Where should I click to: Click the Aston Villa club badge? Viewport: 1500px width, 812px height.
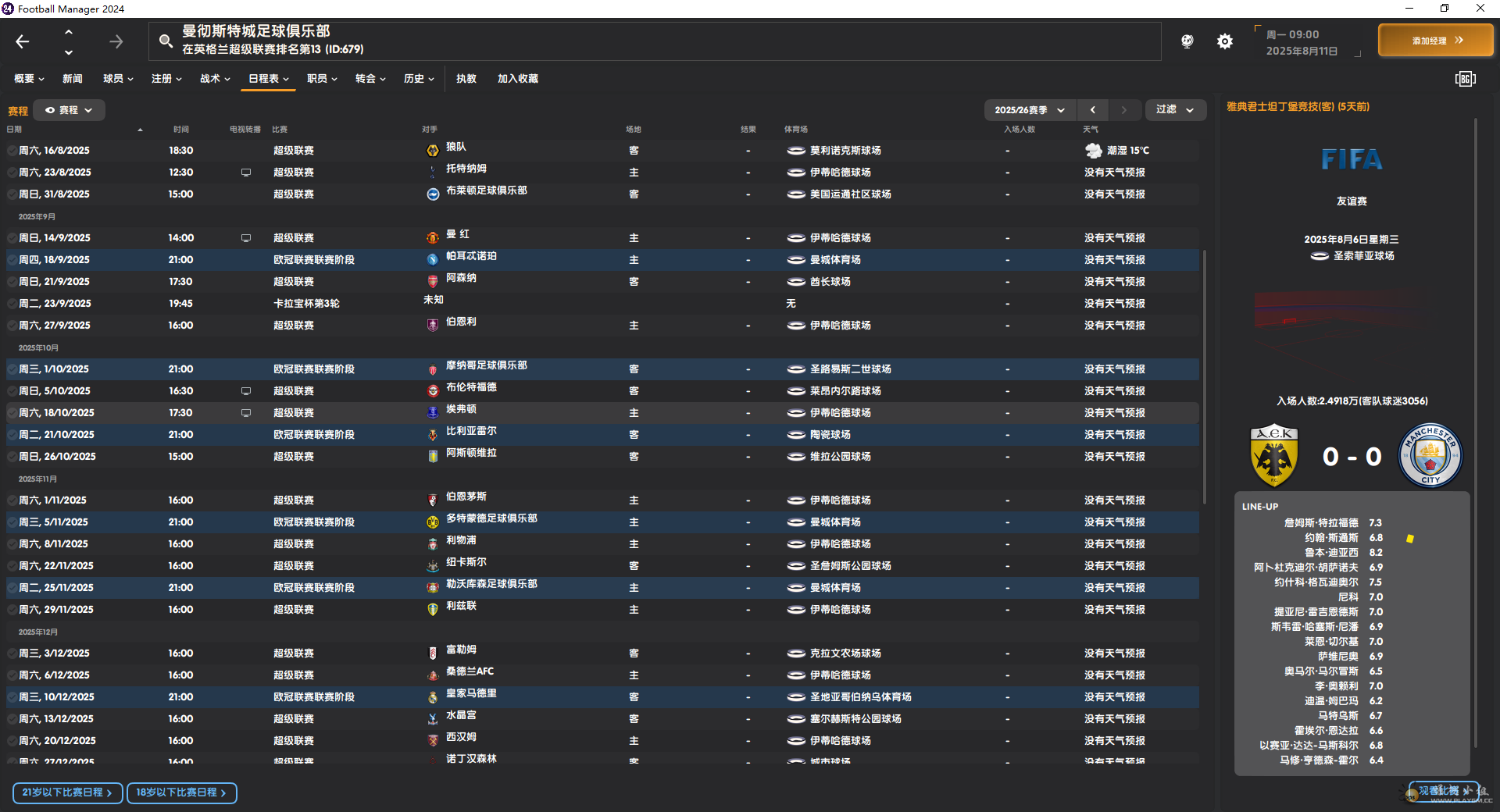tap(433, 457)
